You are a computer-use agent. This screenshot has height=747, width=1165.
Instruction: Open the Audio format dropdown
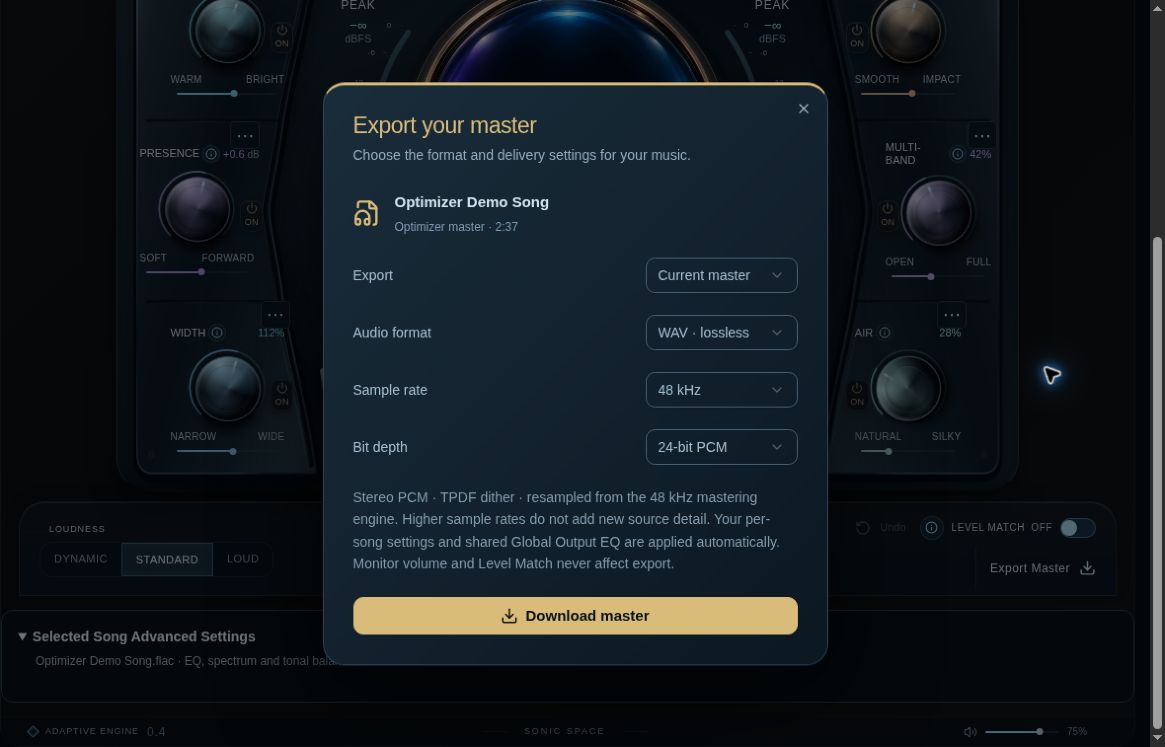point(721,332)
